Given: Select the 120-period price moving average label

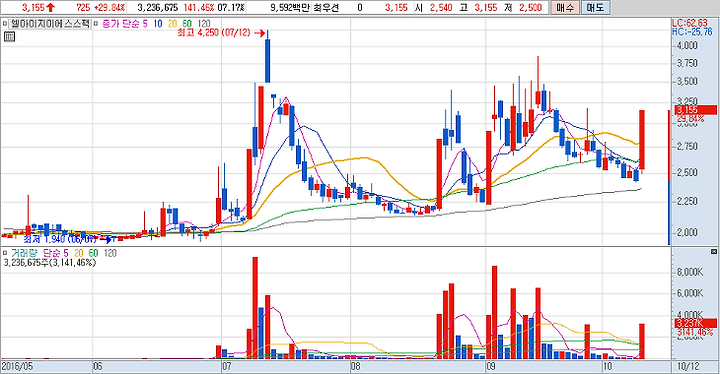Looking at the screenshot, I should [204, 24].
